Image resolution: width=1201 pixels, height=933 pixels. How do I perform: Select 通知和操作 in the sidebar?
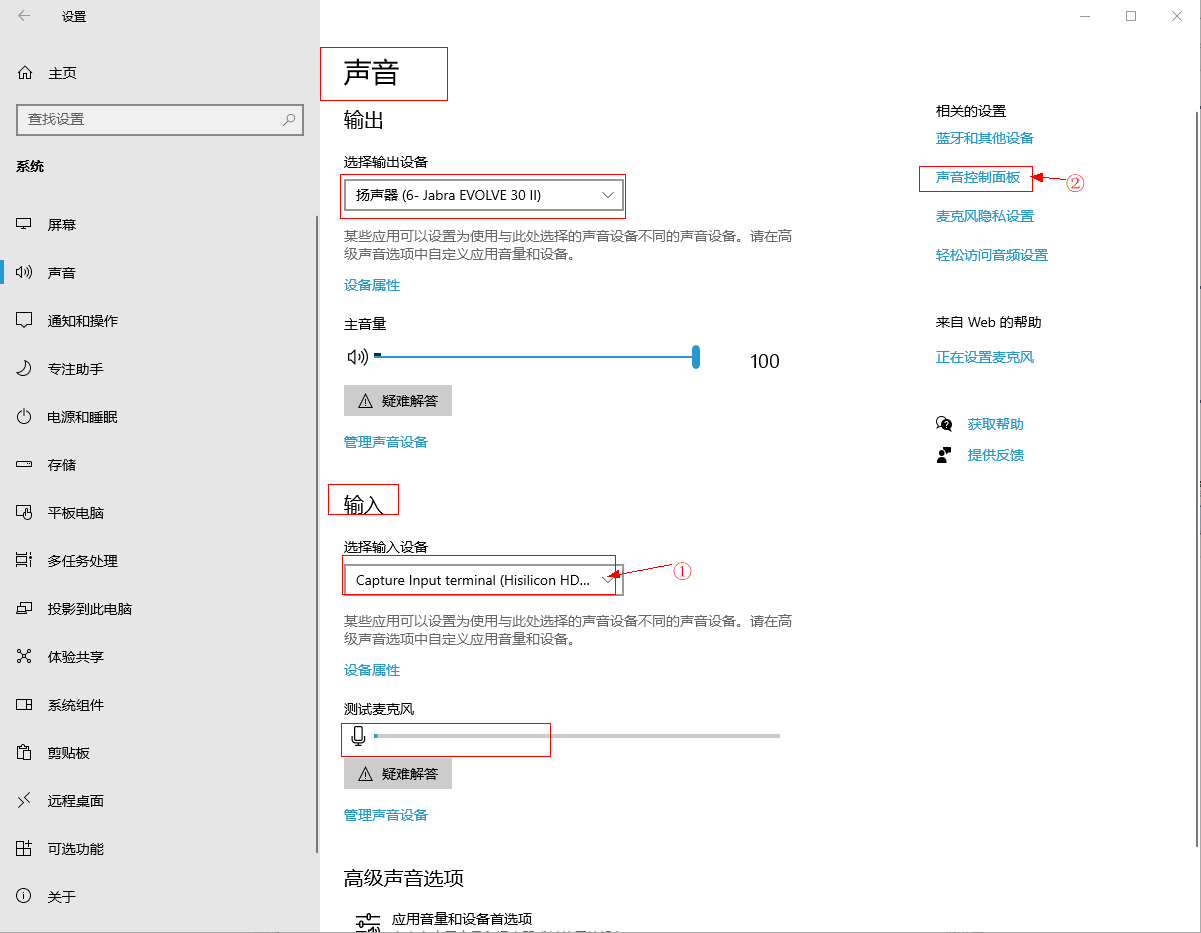click(x=82, y=321)
